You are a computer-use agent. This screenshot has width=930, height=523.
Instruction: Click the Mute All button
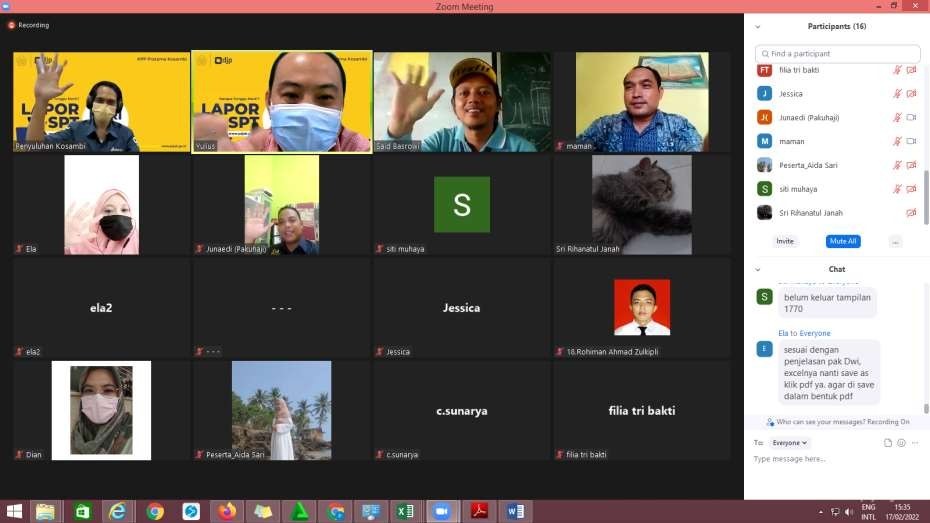[843, 241]
